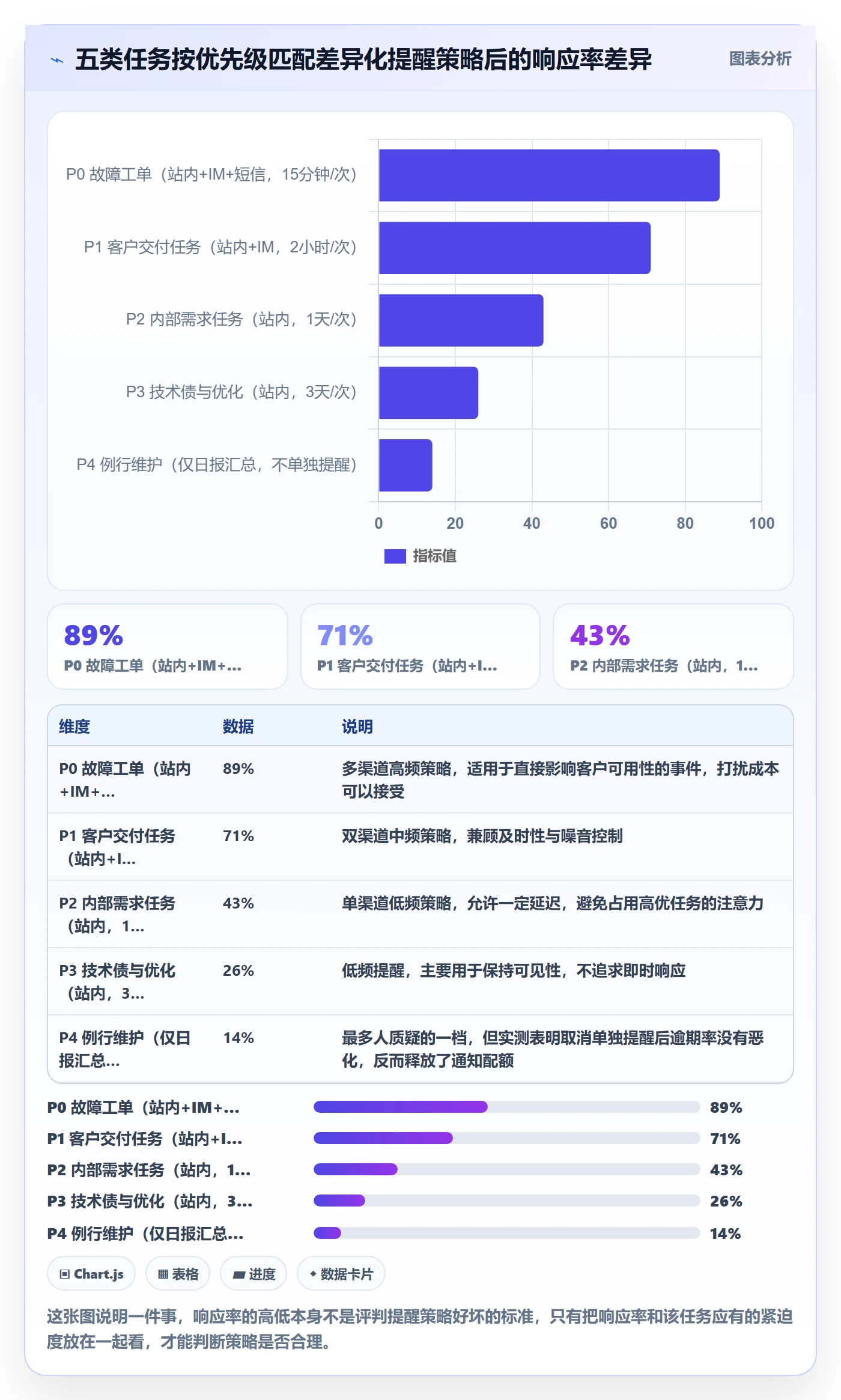
Task: Click the bar icon in 进度 tag
Action: point(238,1274)
